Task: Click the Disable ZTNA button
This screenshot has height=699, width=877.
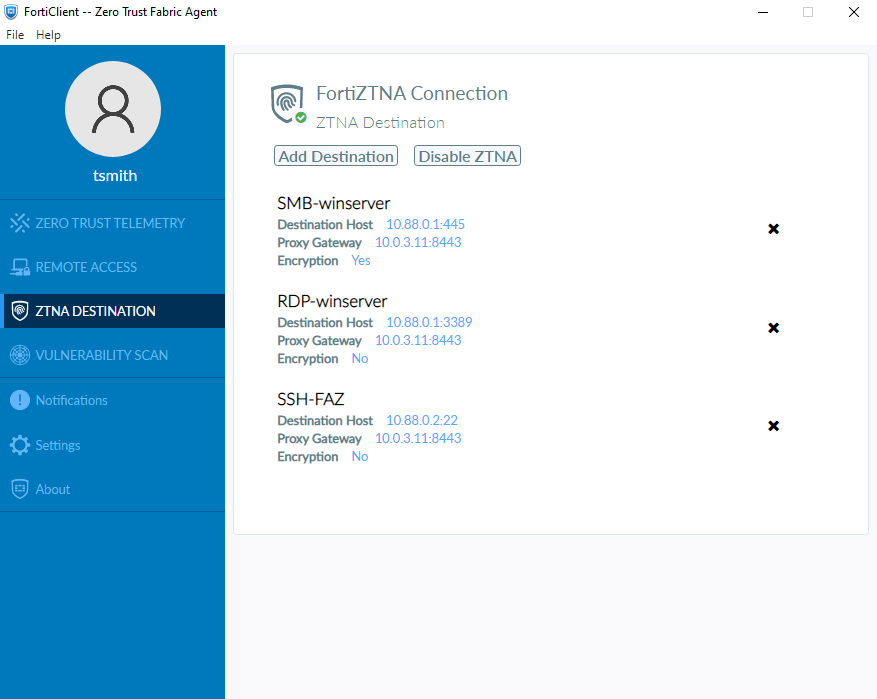Action: click(x=466, y=156)
